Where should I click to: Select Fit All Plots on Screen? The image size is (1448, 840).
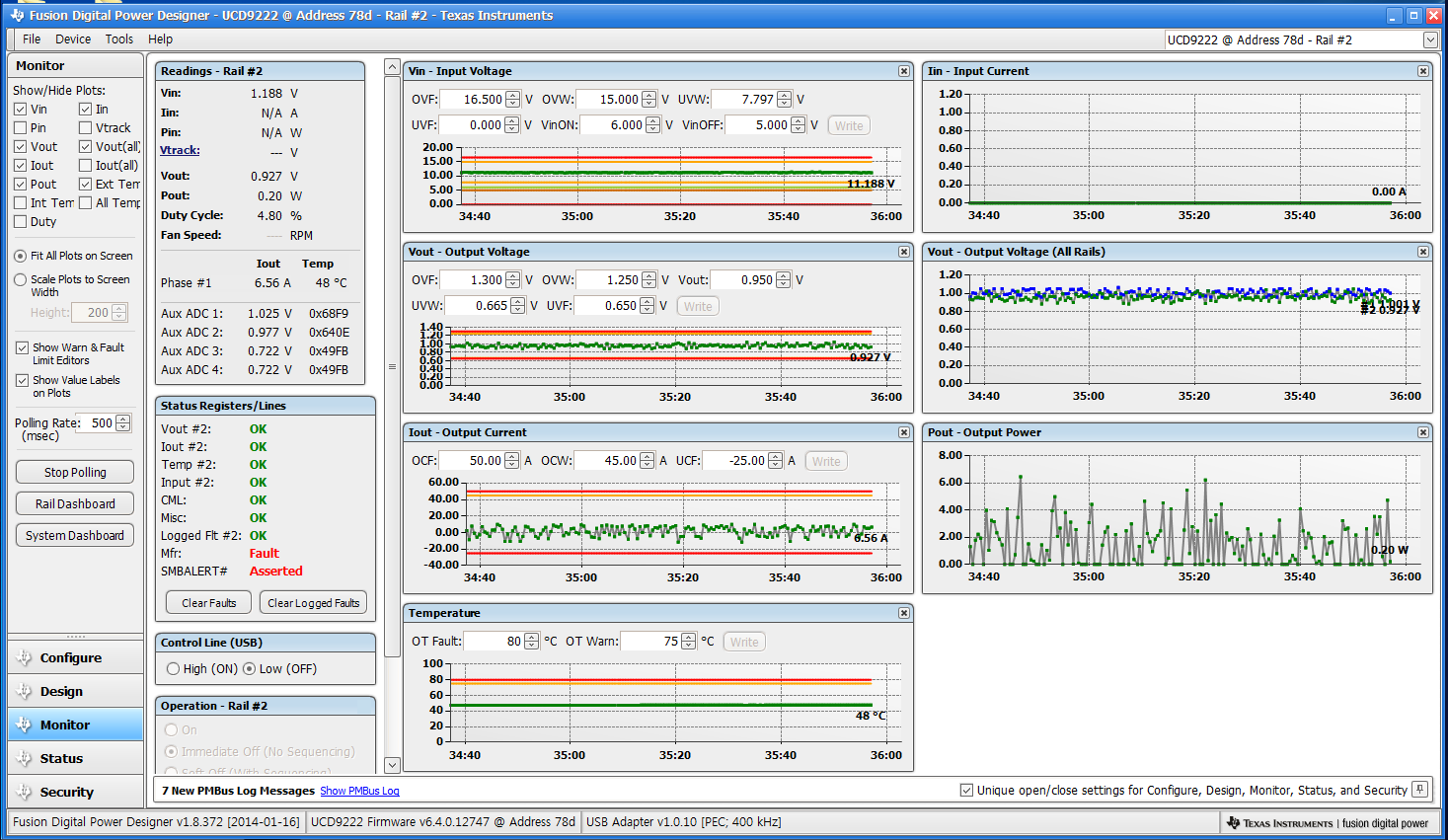pyautogui.click(x=20, y=256)
